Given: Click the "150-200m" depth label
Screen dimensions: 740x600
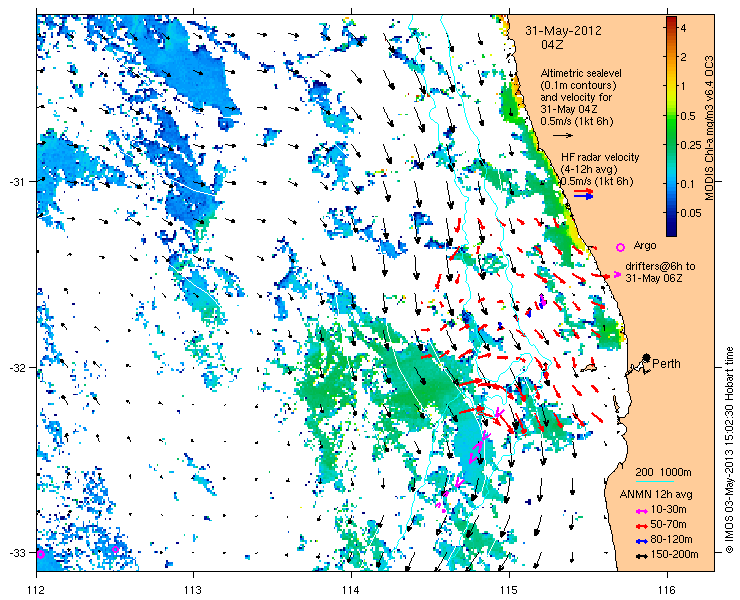Looking at the screenshot, I should point(674,555).
